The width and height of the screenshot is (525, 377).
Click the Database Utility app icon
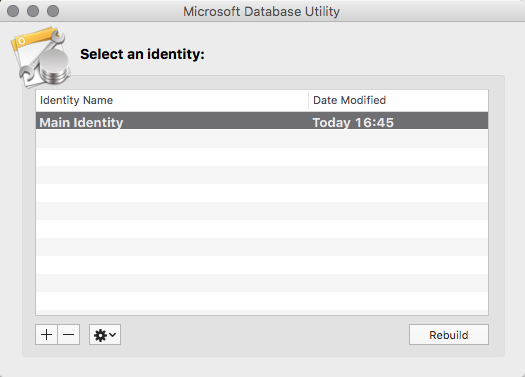pyautogui.click(x=41, y=57)
